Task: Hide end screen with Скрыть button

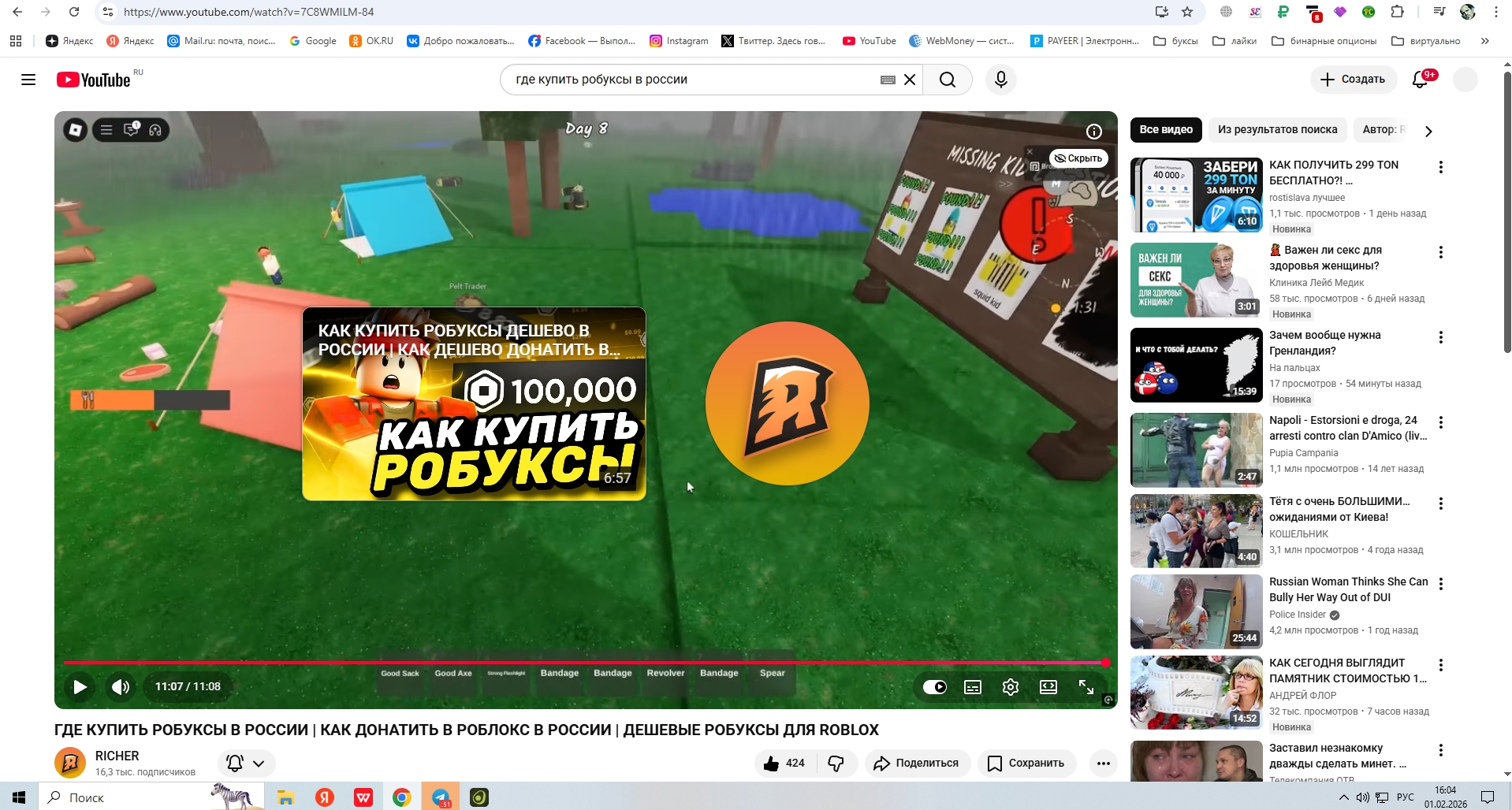Action: coord(1078,158)
